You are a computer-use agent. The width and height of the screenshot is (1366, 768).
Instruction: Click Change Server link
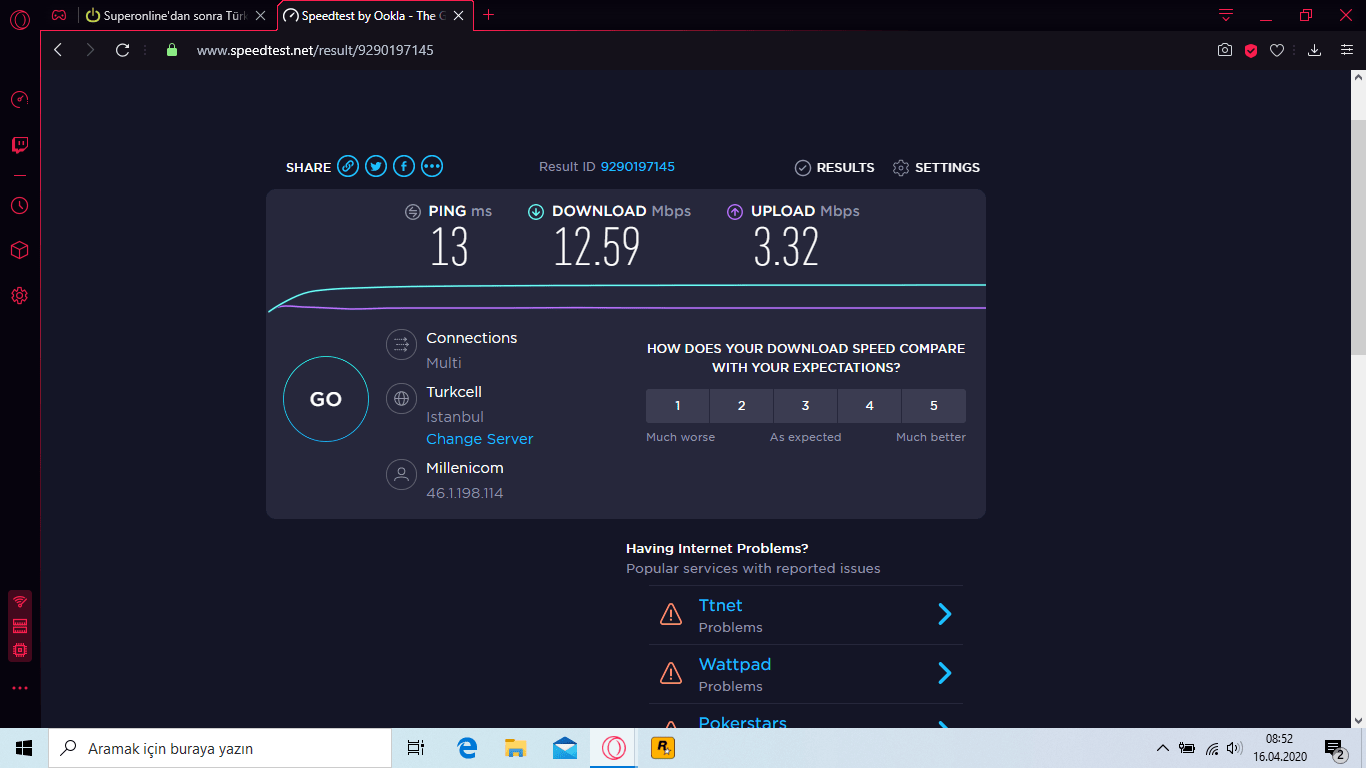coord(480,439)
